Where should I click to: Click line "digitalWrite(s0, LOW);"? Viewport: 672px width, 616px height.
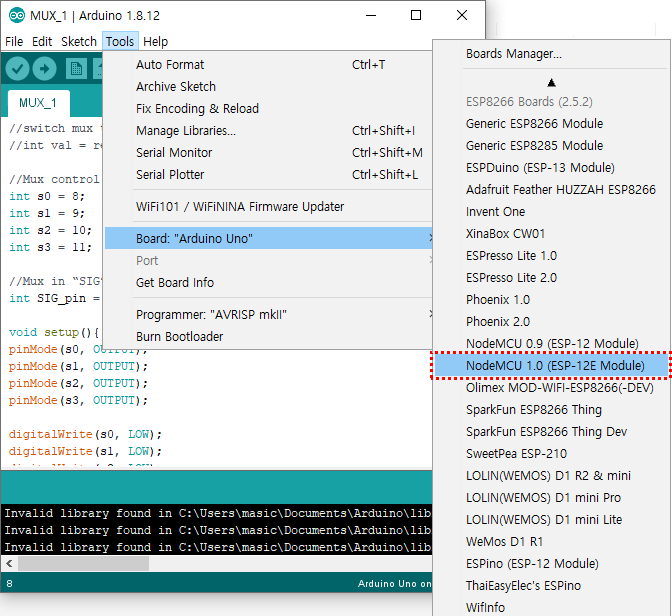[x=85, y=434]
